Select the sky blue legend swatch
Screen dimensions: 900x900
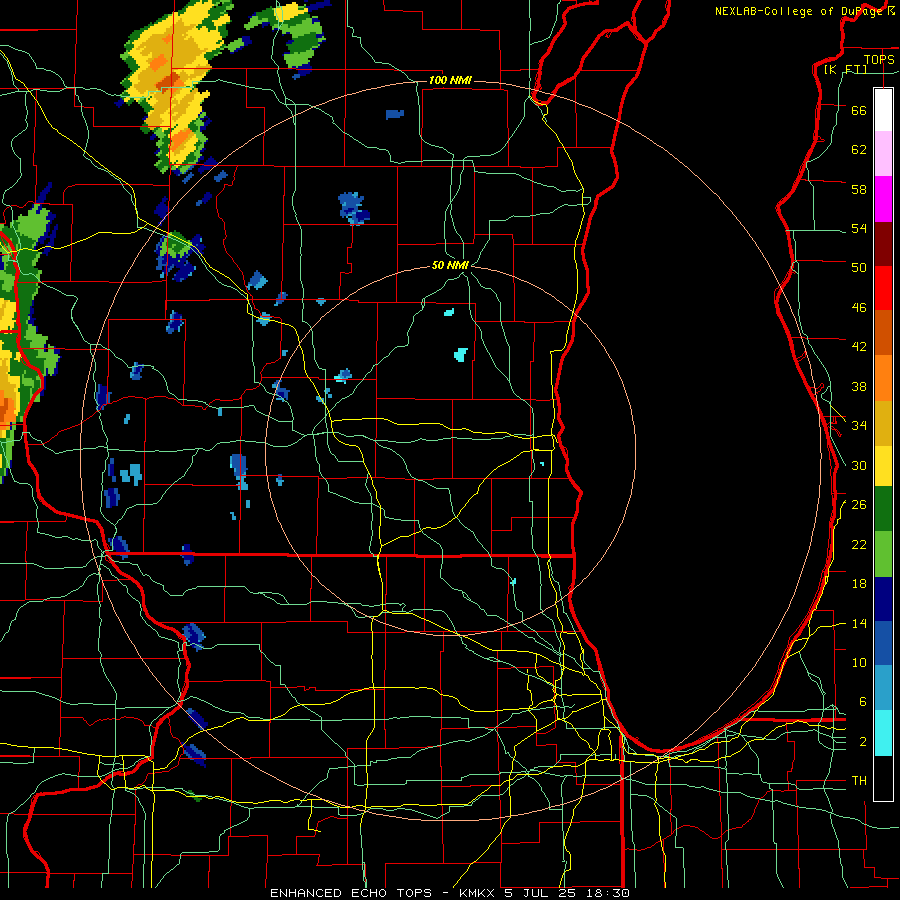coord(883,688)
